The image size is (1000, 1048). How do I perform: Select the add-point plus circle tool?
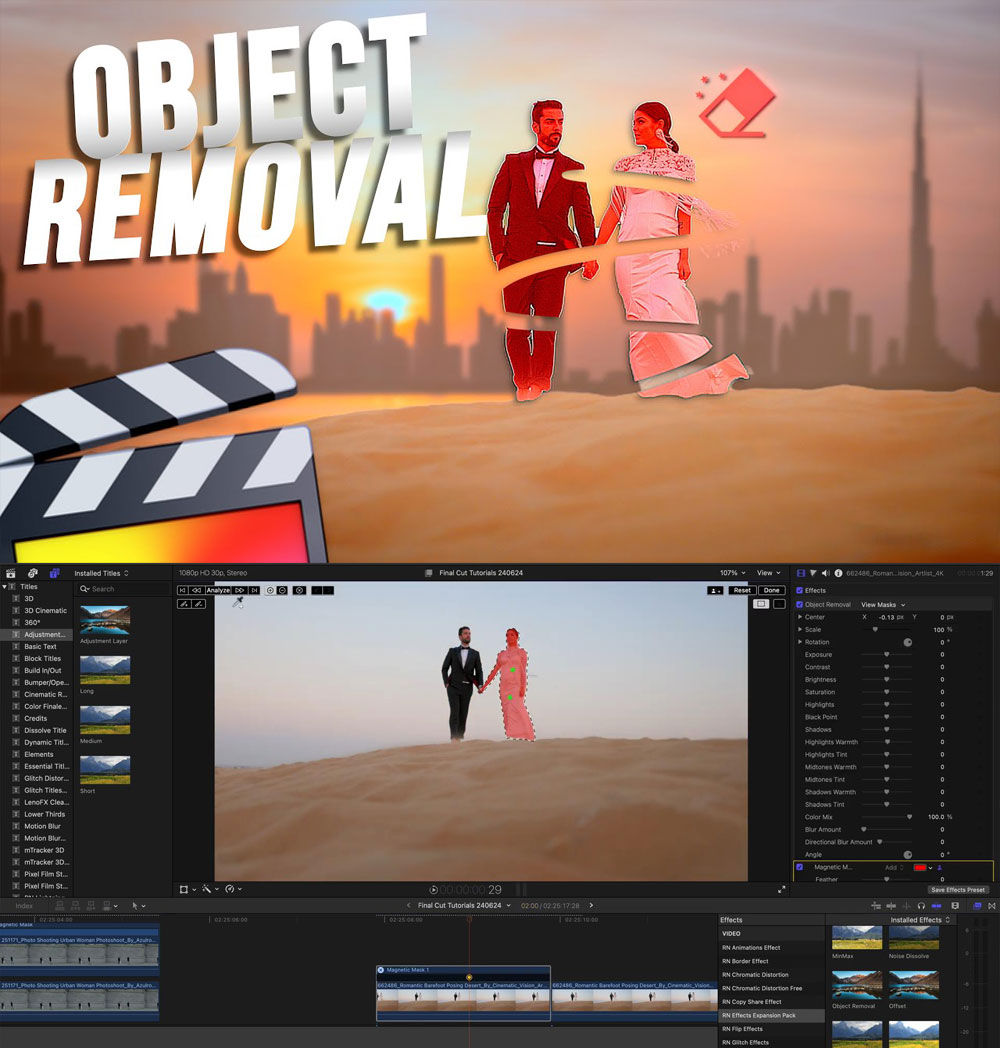point(270,590)
